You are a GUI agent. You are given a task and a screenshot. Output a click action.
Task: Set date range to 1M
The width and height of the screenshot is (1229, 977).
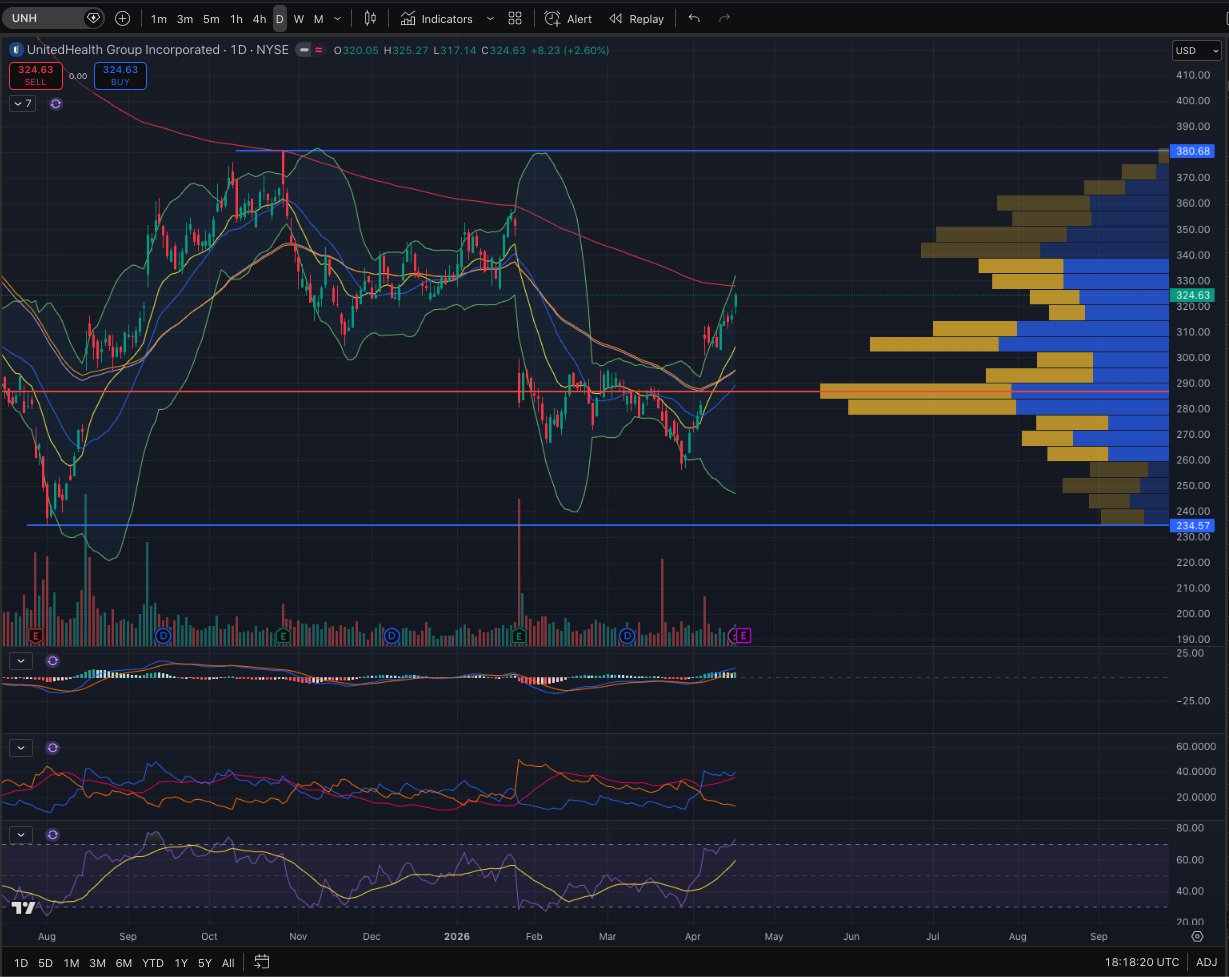71,963
